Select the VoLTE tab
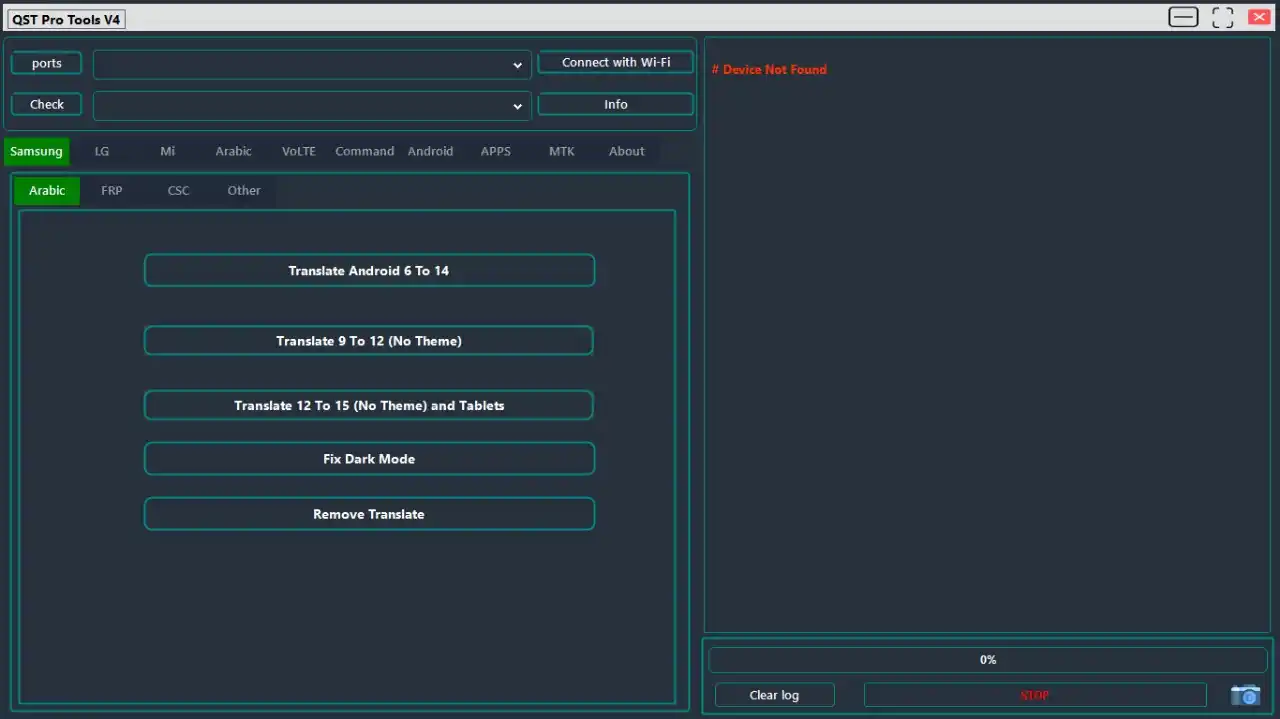This screenshot has height=719, width=1280. (x=298, y=151)
